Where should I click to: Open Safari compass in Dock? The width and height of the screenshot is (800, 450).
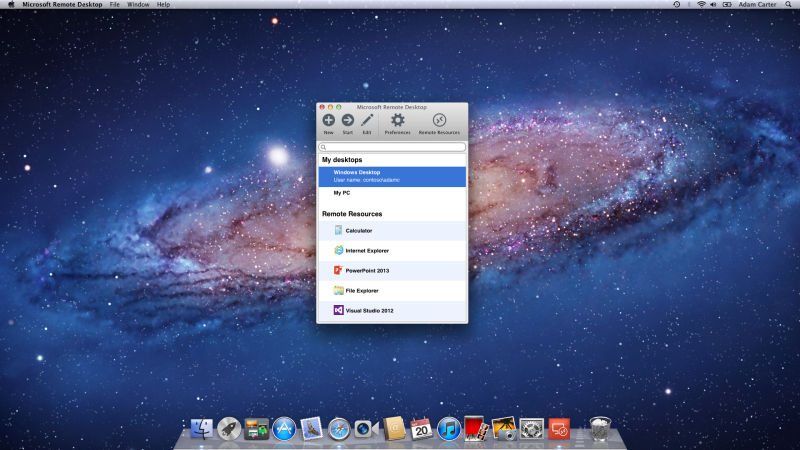(x=339, y=429)
